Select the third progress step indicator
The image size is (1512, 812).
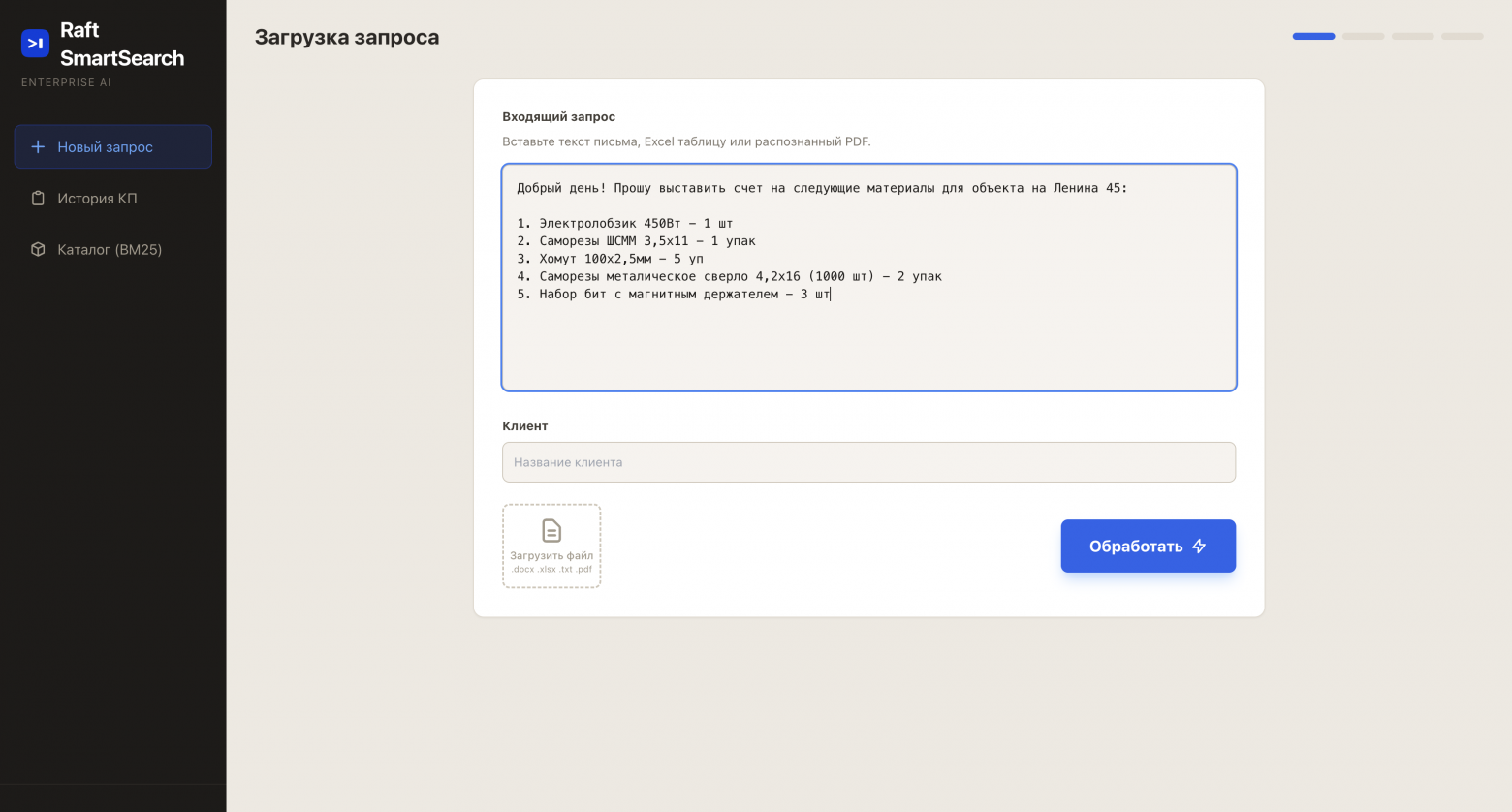pos(1412,36)
